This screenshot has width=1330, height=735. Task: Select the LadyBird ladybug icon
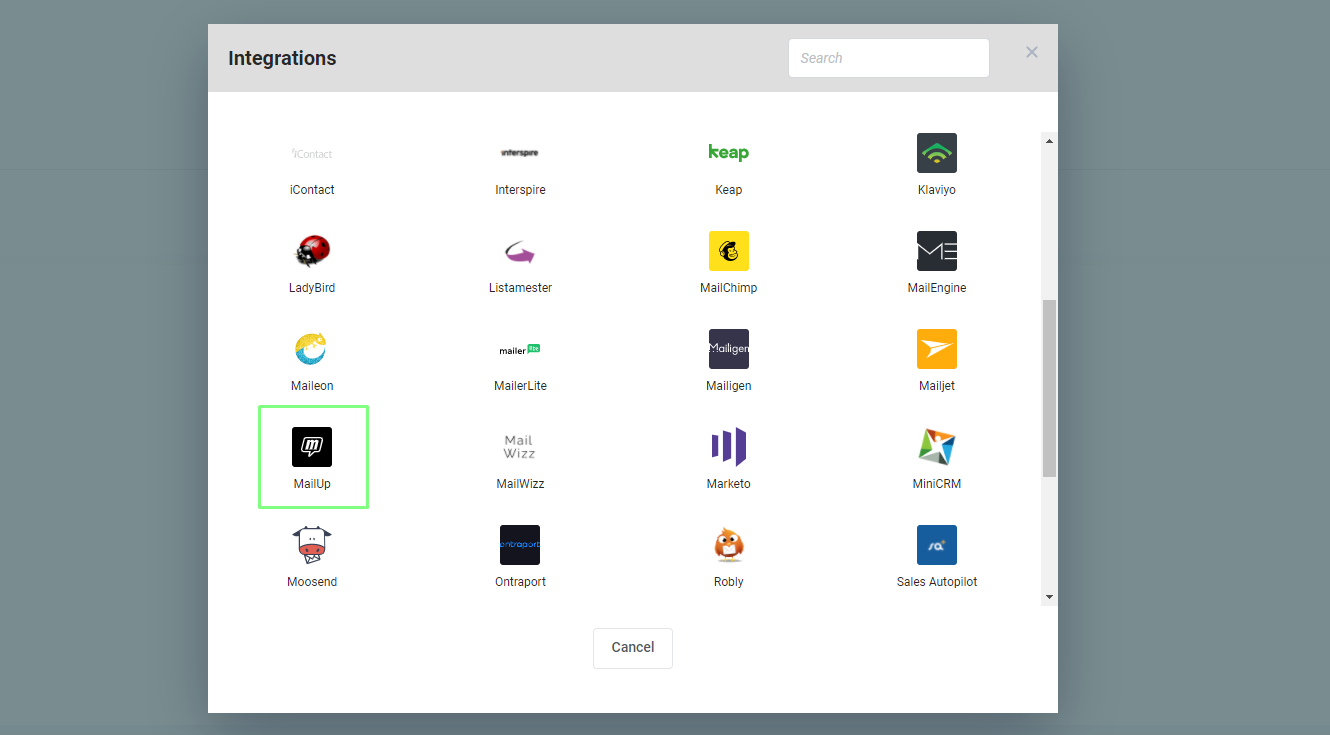pos(312,251)
